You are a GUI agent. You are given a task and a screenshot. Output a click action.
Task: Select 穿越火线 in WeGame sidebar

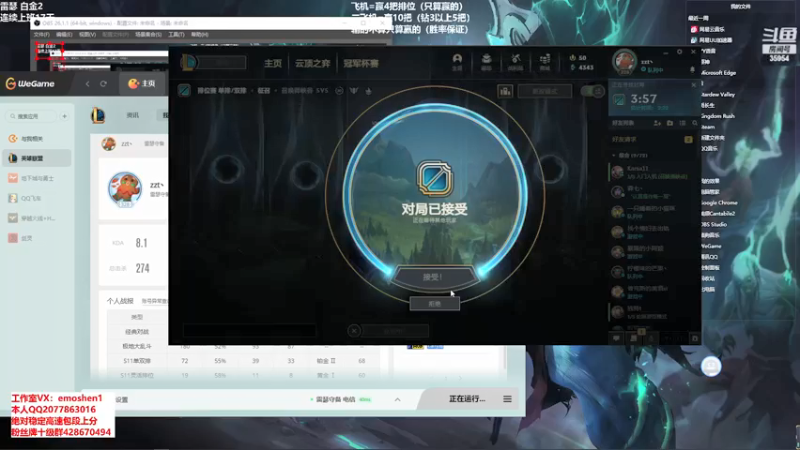tap(37, 218)
